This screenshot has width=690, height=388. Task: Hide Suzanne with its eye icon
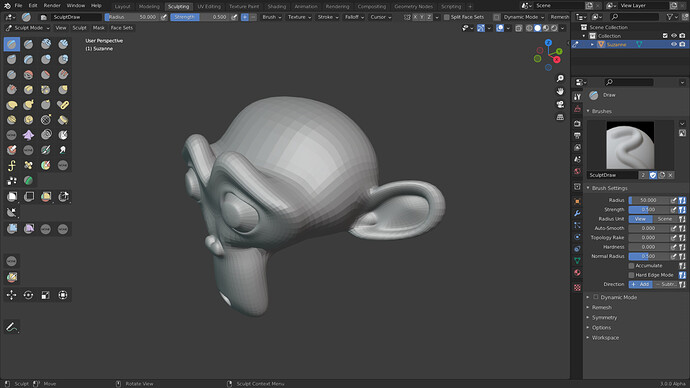[674, 44]
